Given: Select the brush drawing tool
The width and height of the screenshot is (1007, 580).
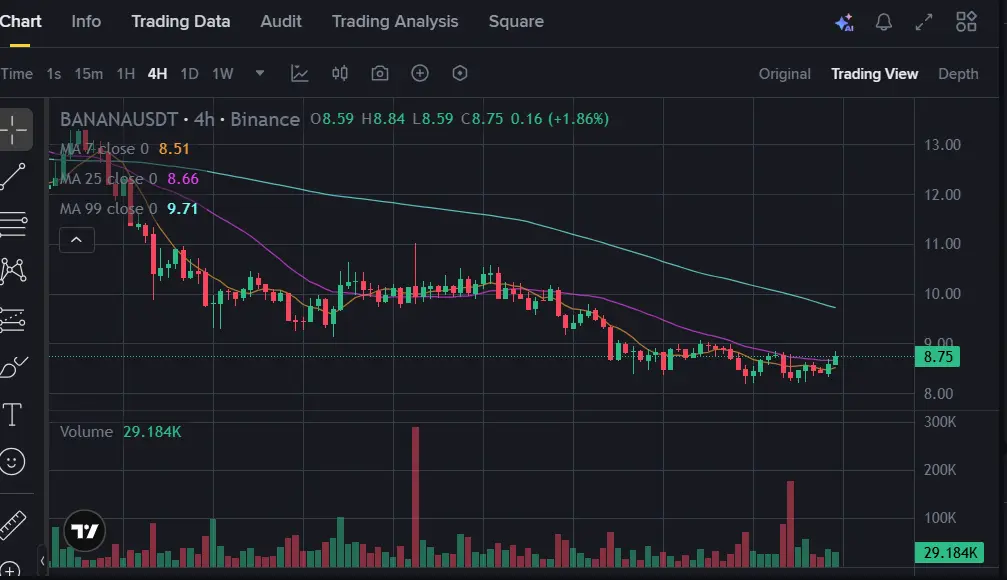Looking at the screenshot, I should [x=13, y=367].
